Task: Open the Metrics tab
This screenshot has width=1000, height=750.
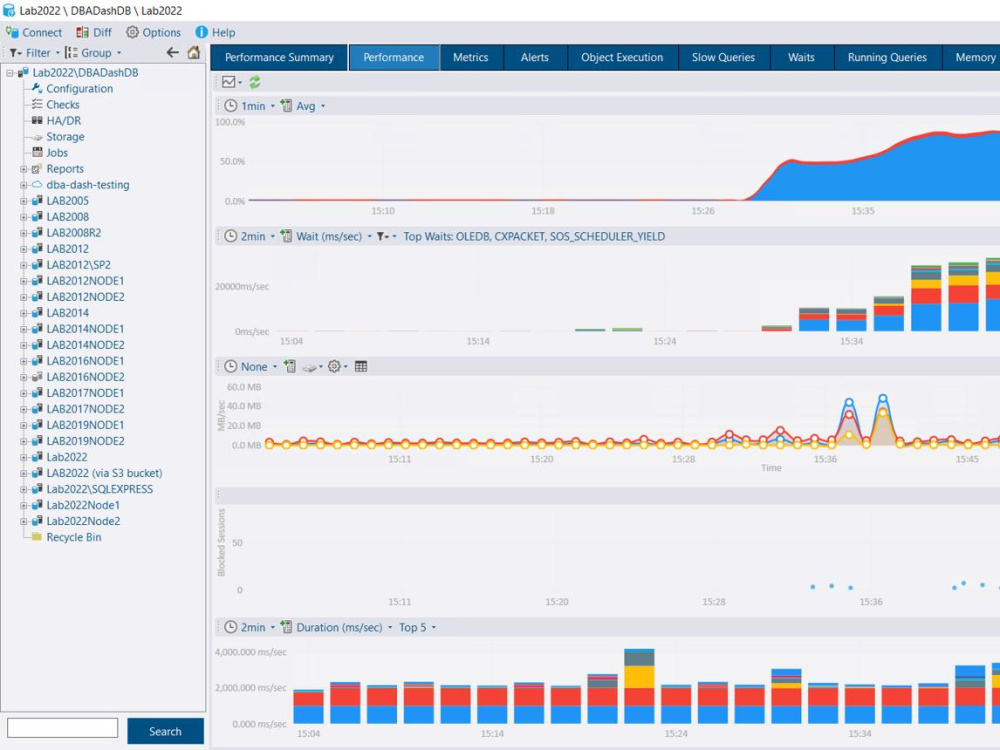Action: (471, 57)
